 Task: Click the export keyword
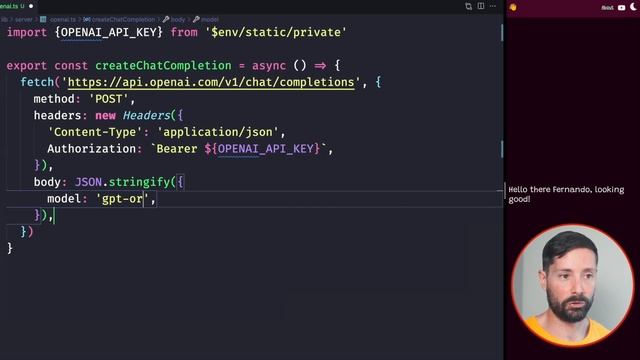pos(27,66)
